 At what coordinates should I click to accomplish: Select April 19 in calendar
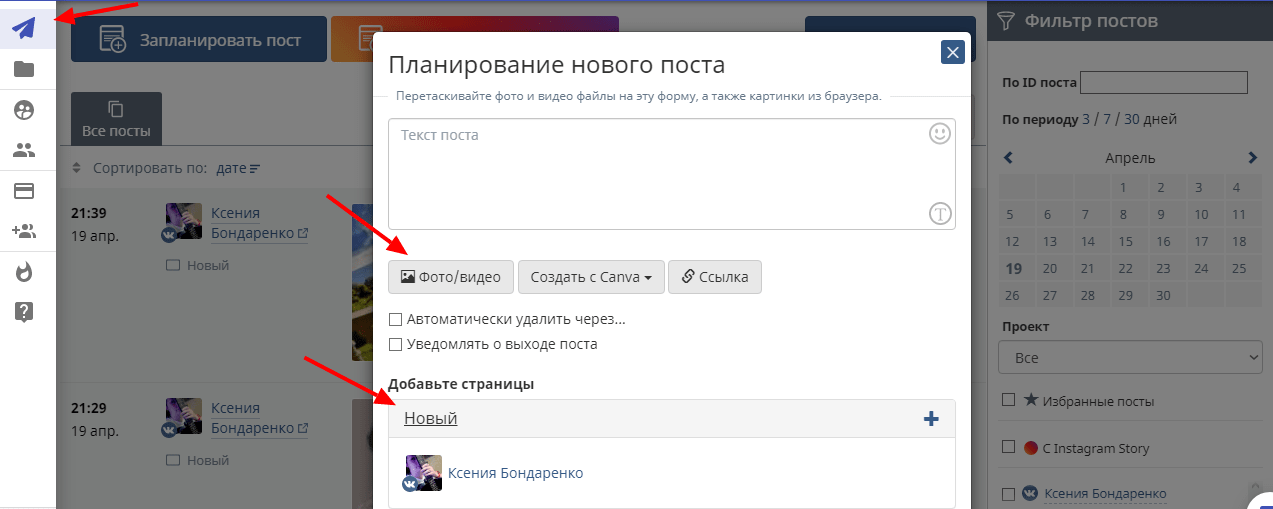[1014, 268]
